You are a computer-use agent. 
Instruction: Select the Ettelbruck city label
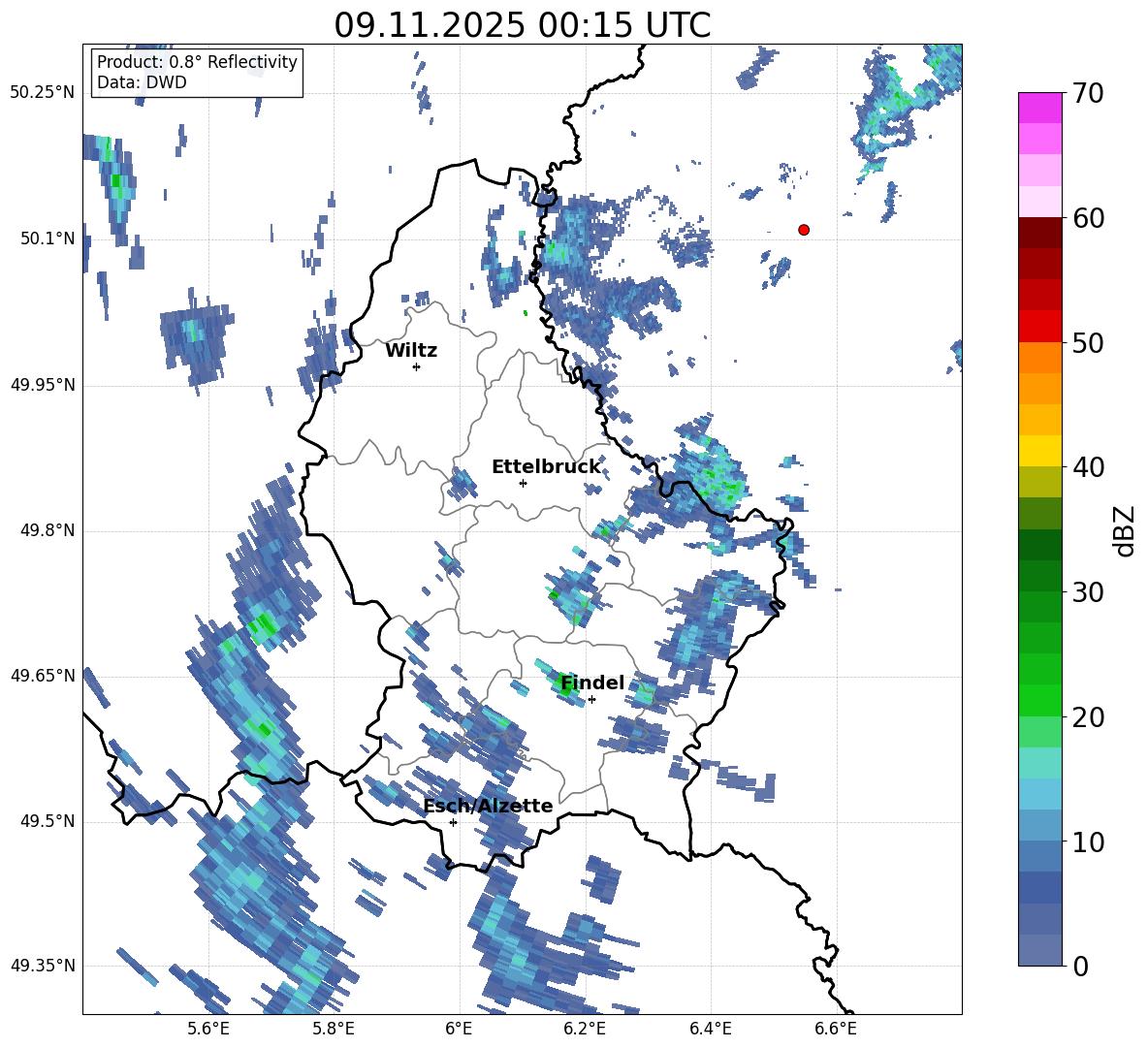[x=546, y=467]
